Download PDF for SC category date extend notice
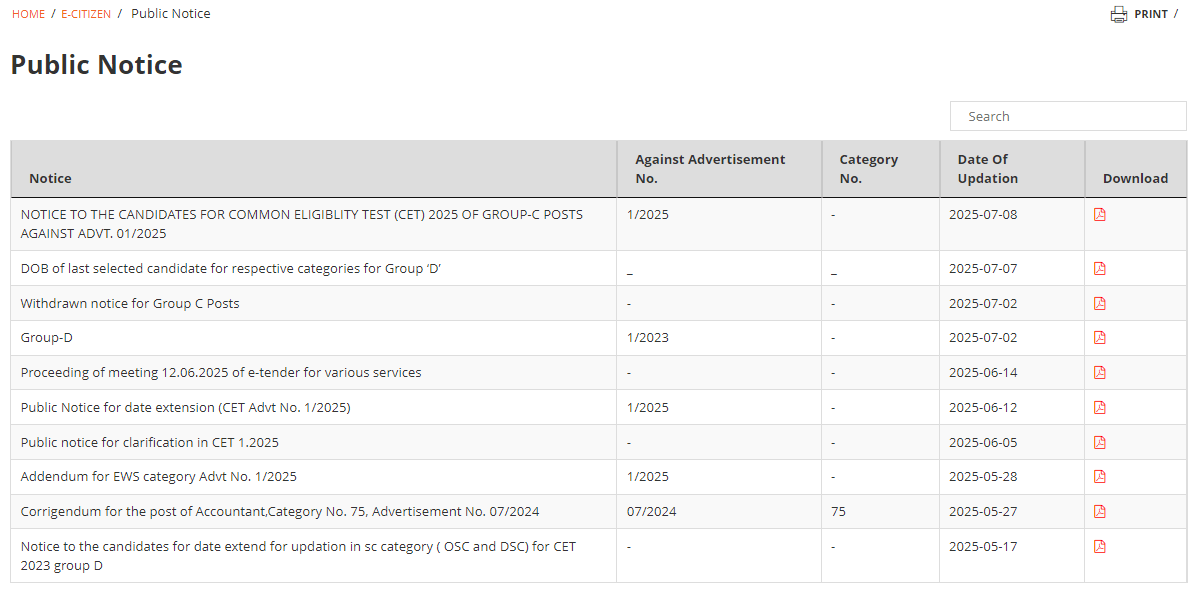The width and height of the screenshot is (1197, 592). [1099, 546]
